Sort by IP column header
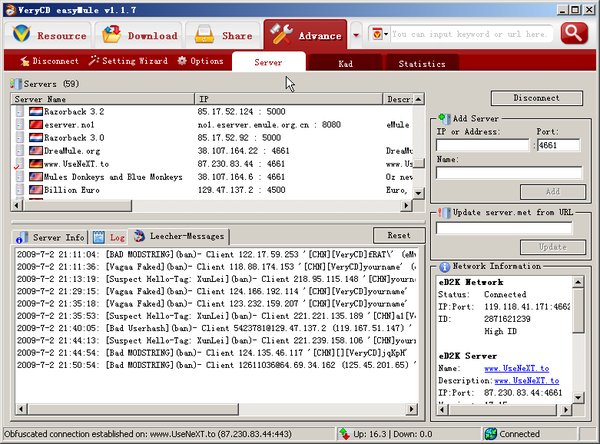Image resolution: width=600 pixels, height=444 pixels. [289, 99]
